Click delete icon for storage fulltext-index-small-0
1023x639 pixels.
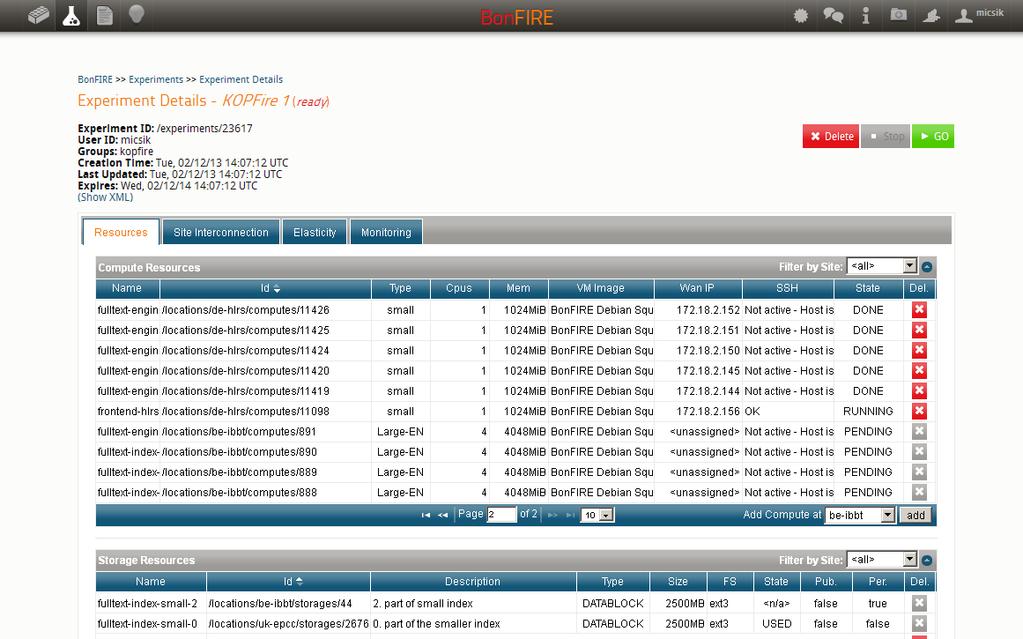click(x=919, y=624)
